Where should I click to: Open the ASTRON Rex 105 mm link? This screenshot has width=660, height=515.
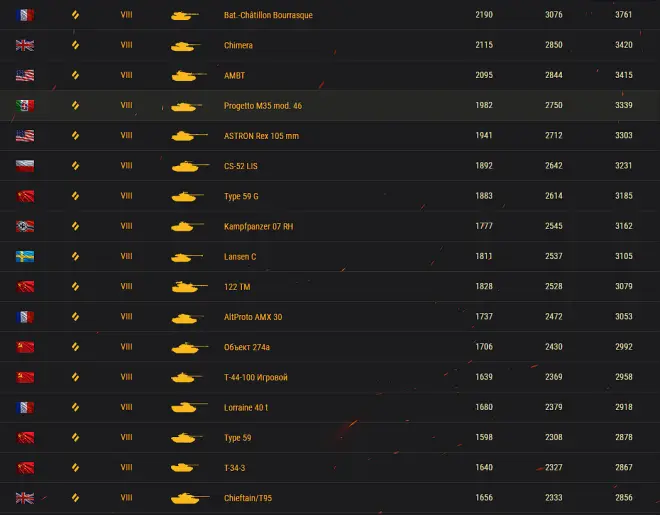click(261, 136)
